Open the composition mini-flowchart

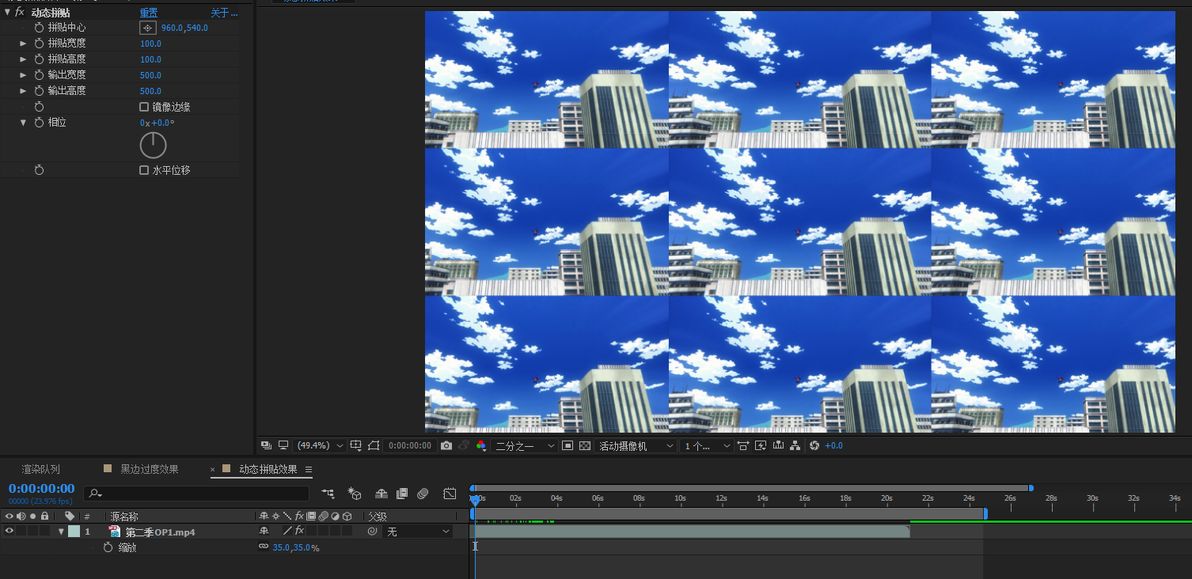(328, 494)
